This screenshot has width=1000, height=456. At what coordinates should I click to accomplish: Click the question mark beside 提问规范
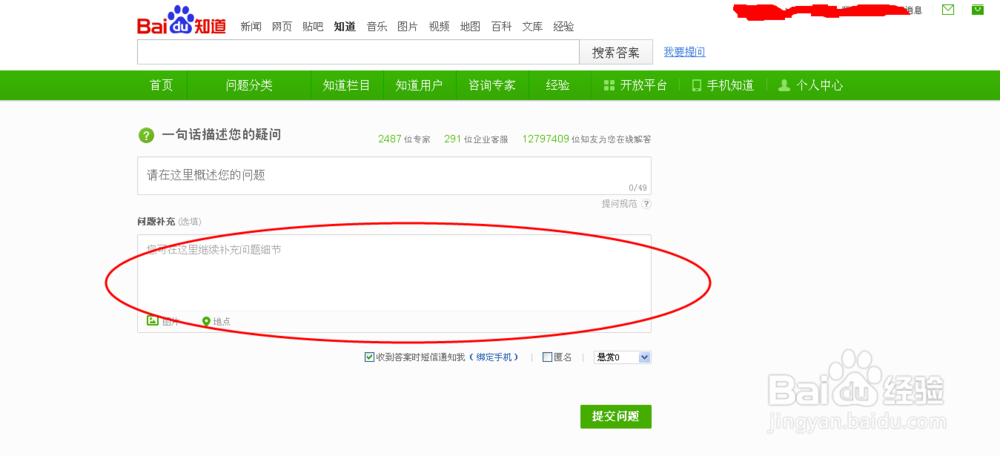pos(646,204)
